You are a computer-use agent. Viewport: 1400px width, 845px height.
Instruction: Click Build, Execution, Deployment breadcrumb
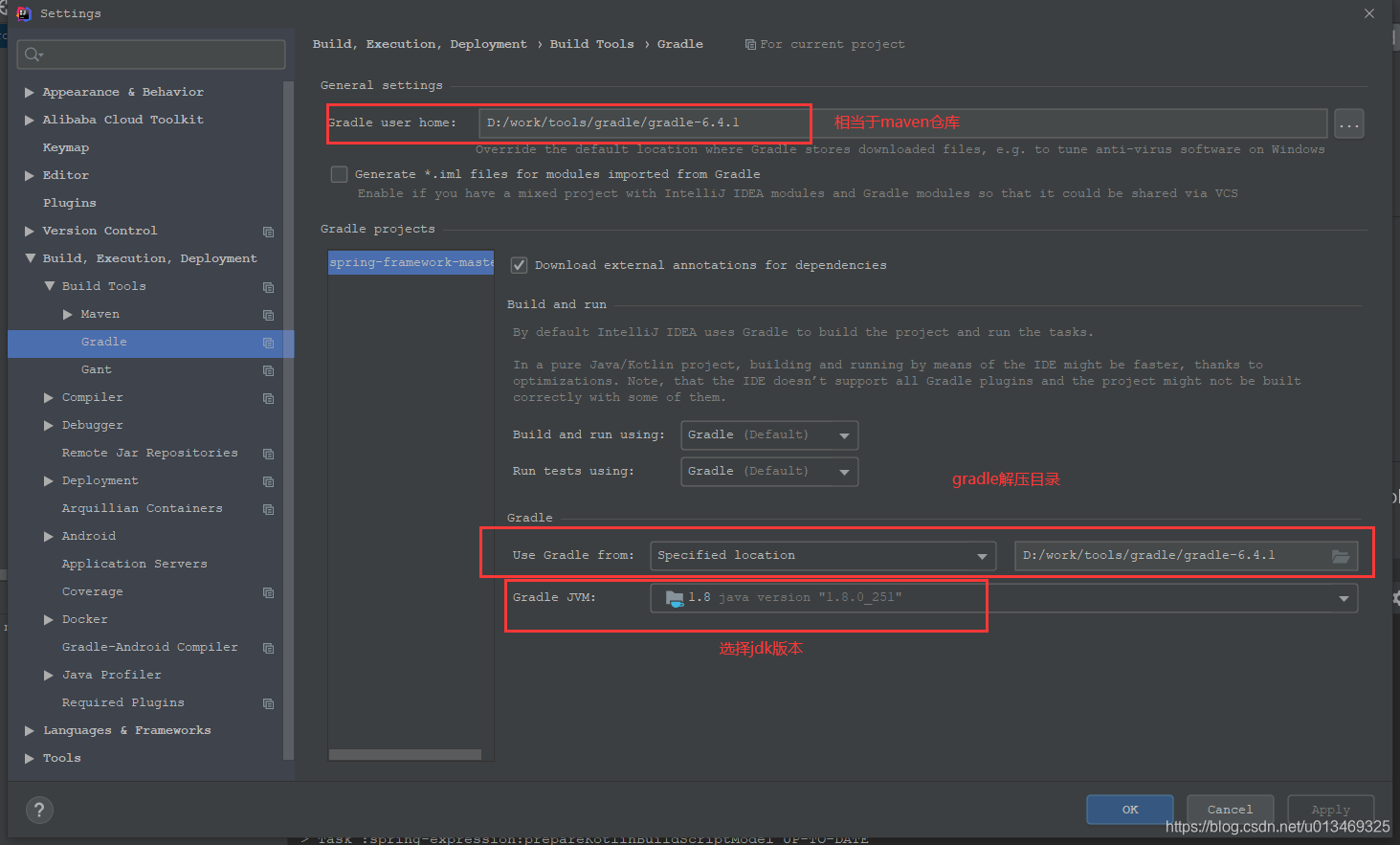[419, 44]
